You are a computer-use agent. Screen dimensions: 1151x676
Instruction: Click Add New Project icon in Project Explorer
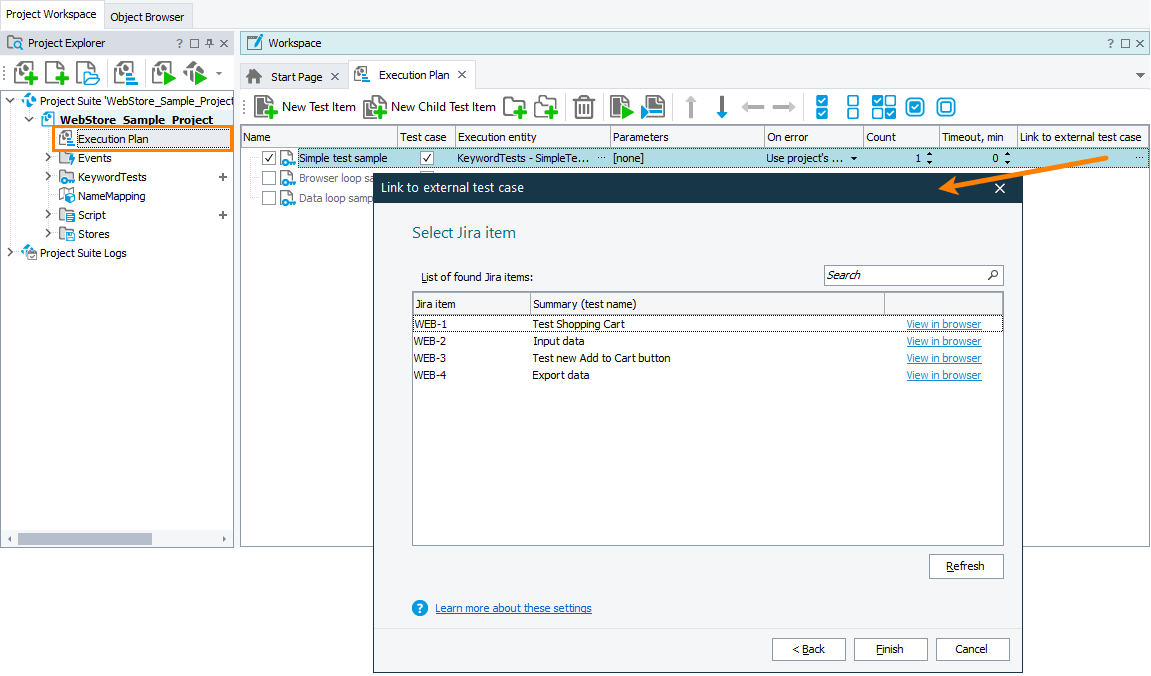click(25, 73)
